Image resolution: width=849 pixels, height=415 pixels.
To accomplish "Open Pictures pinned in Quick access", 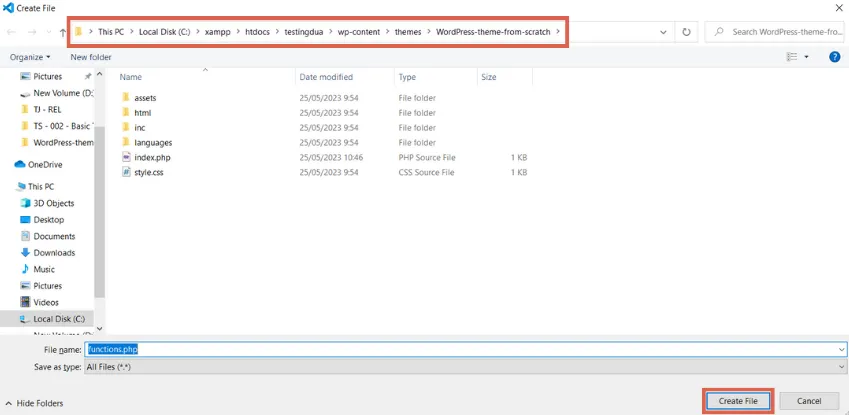I will (48, 76).
